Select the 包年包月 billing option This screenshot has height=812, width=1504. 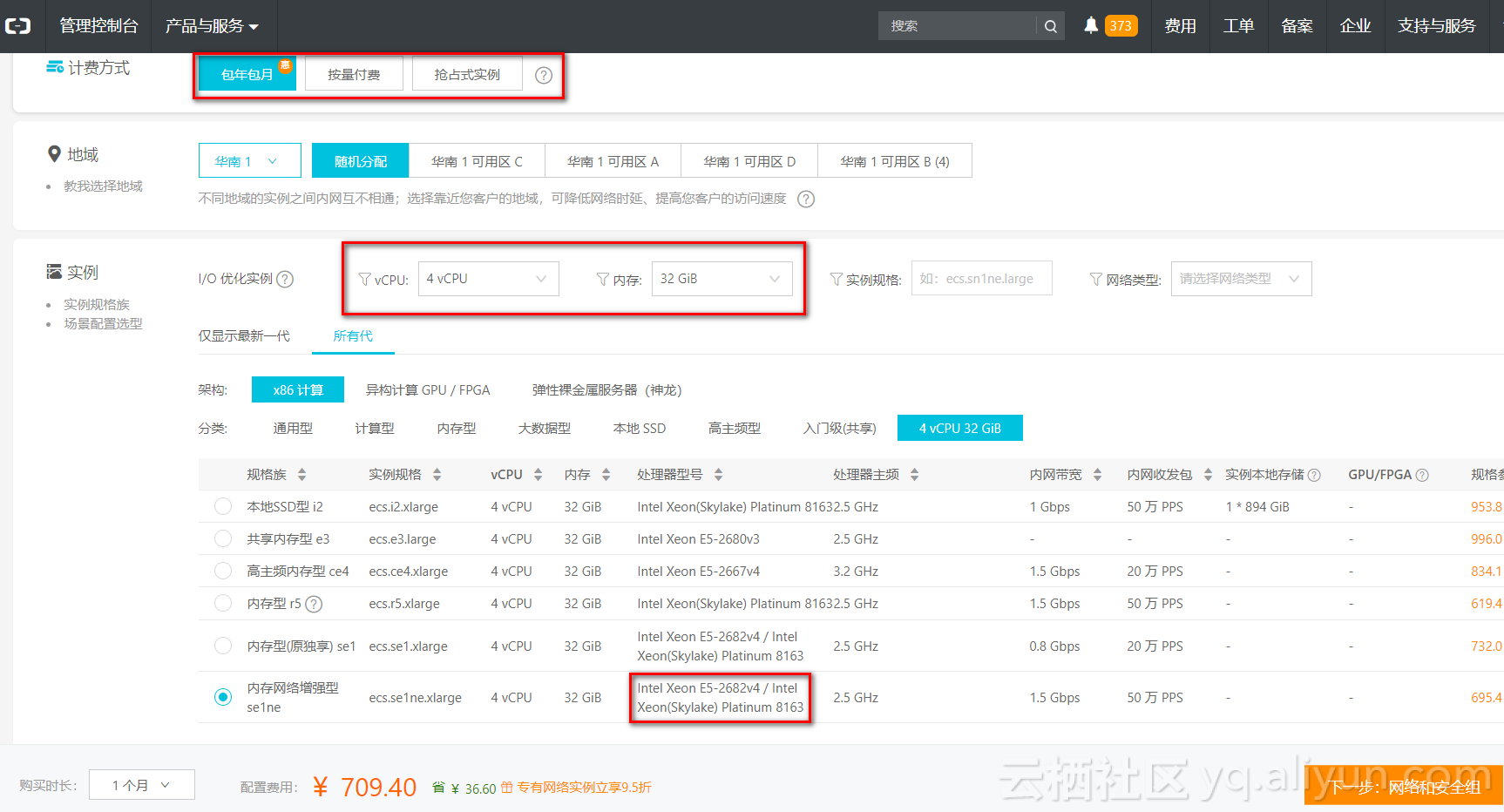(x=247, y=74)
